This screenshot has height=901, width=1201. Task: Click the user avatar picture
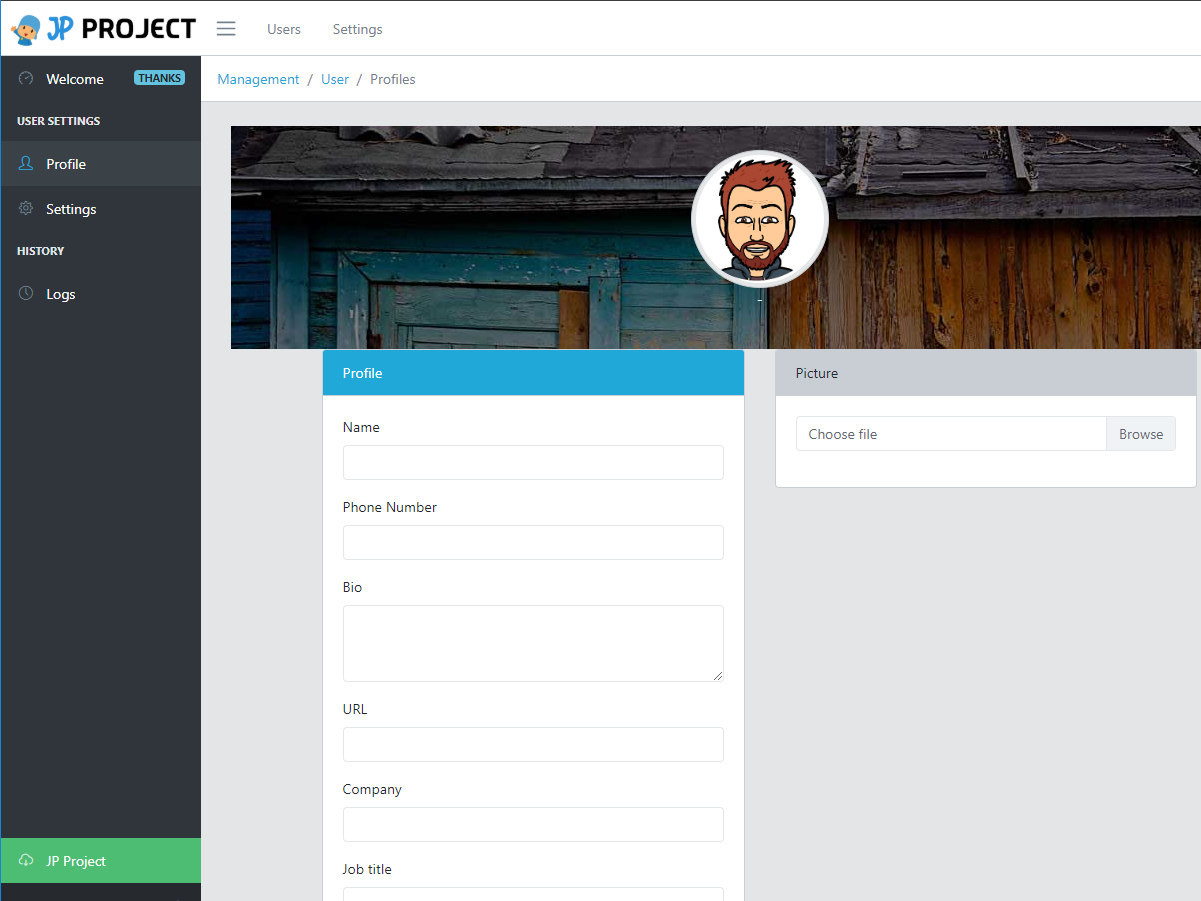point(759,218)
